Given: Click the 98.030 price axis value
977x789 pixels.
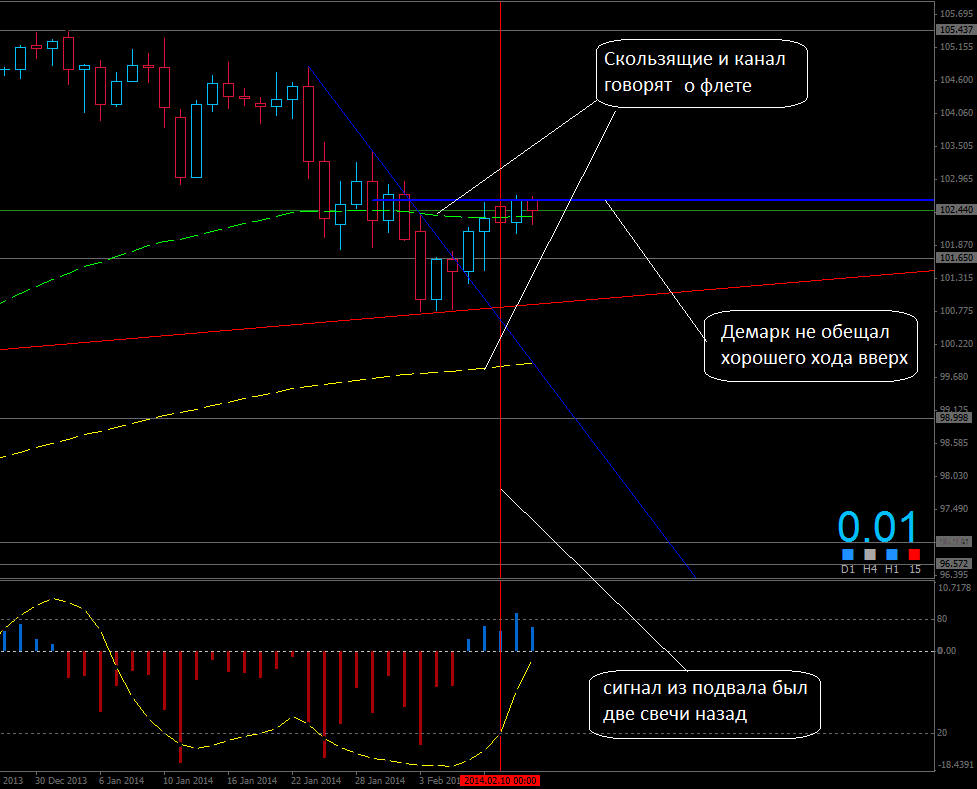Looking at the screenshot, I should click(x=955, y=476).
